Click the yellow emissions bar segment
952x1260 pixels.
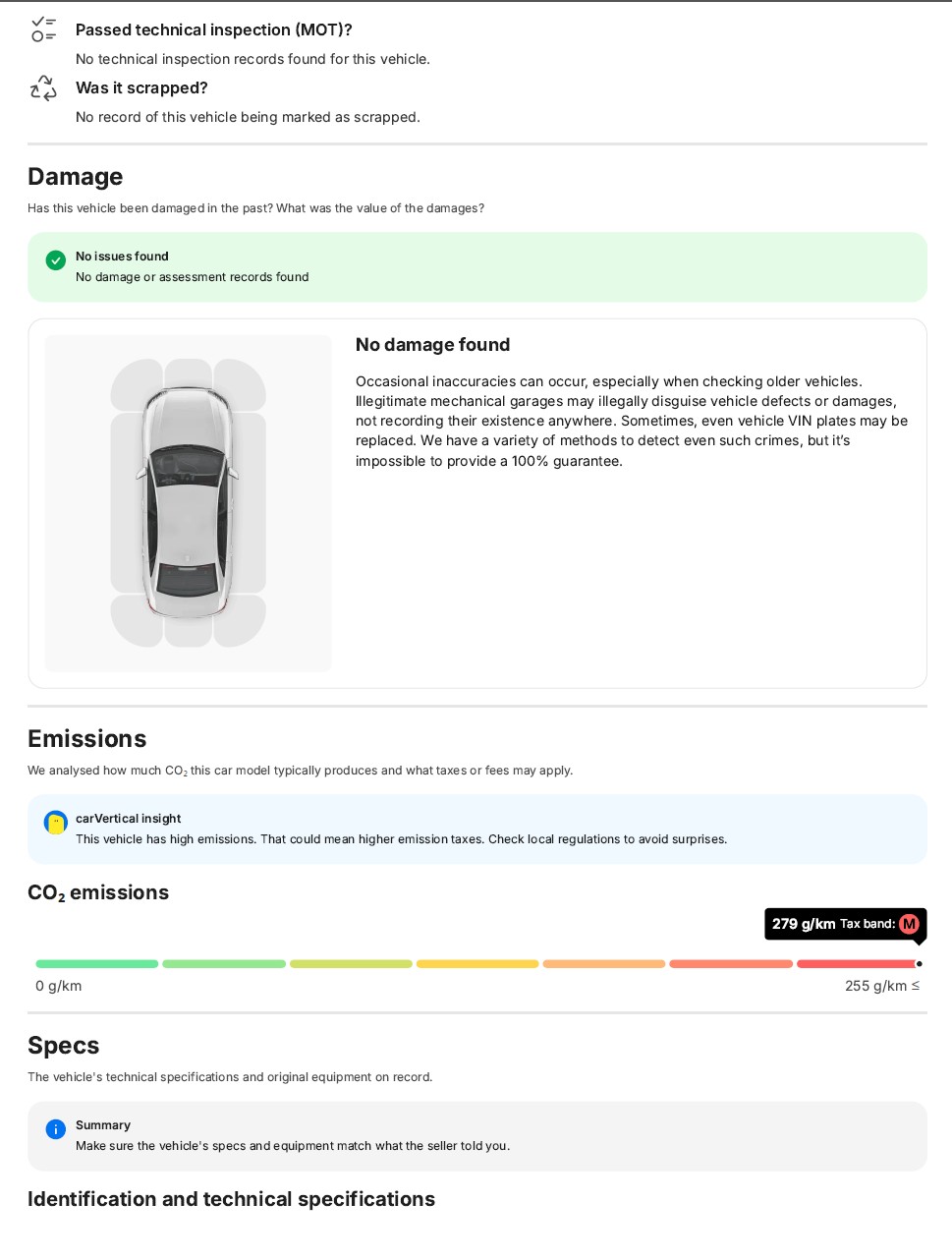coord(477,964)
